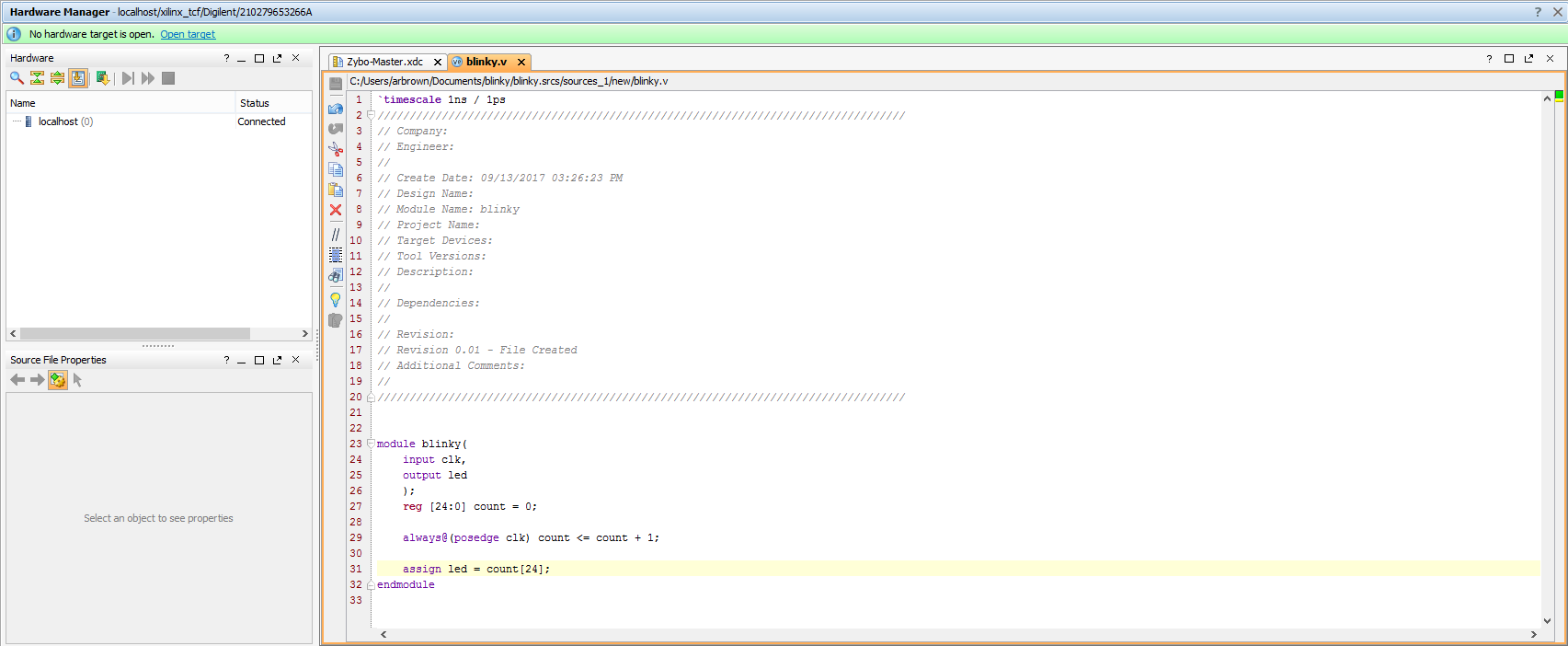Toggle column selection mode icon in editor

[336, 255]
